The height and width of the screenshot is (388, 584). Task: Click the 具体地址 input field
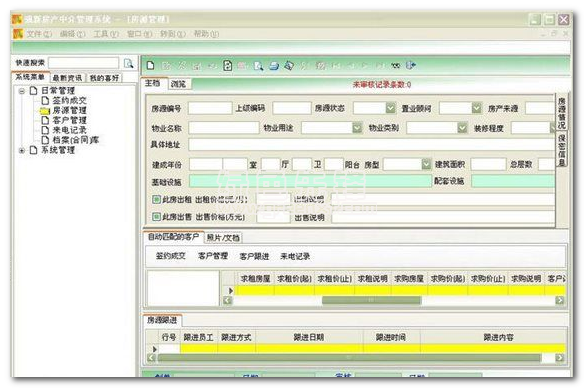click(x=371, y=144)
